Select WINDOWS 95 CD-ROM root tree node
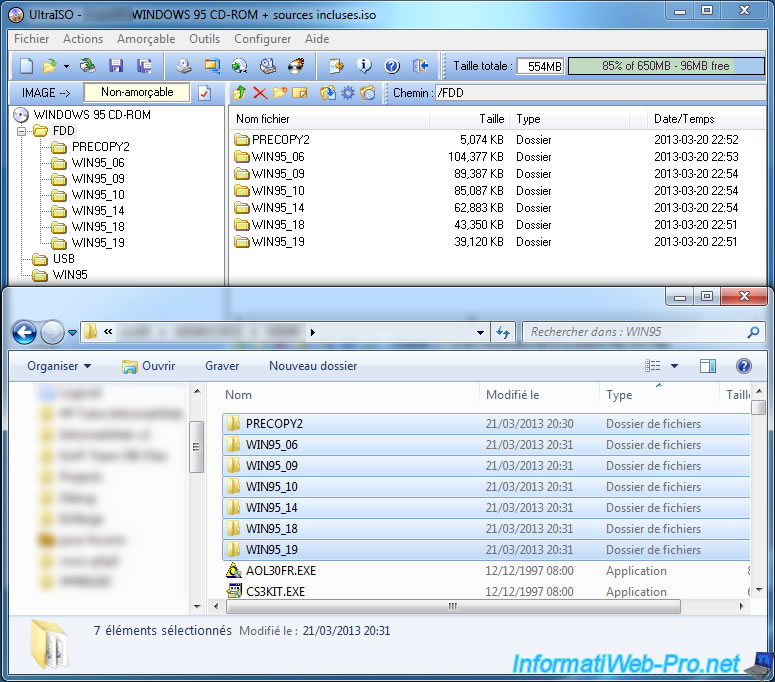This screenshot has height=682, width=775. coord(92,115)
